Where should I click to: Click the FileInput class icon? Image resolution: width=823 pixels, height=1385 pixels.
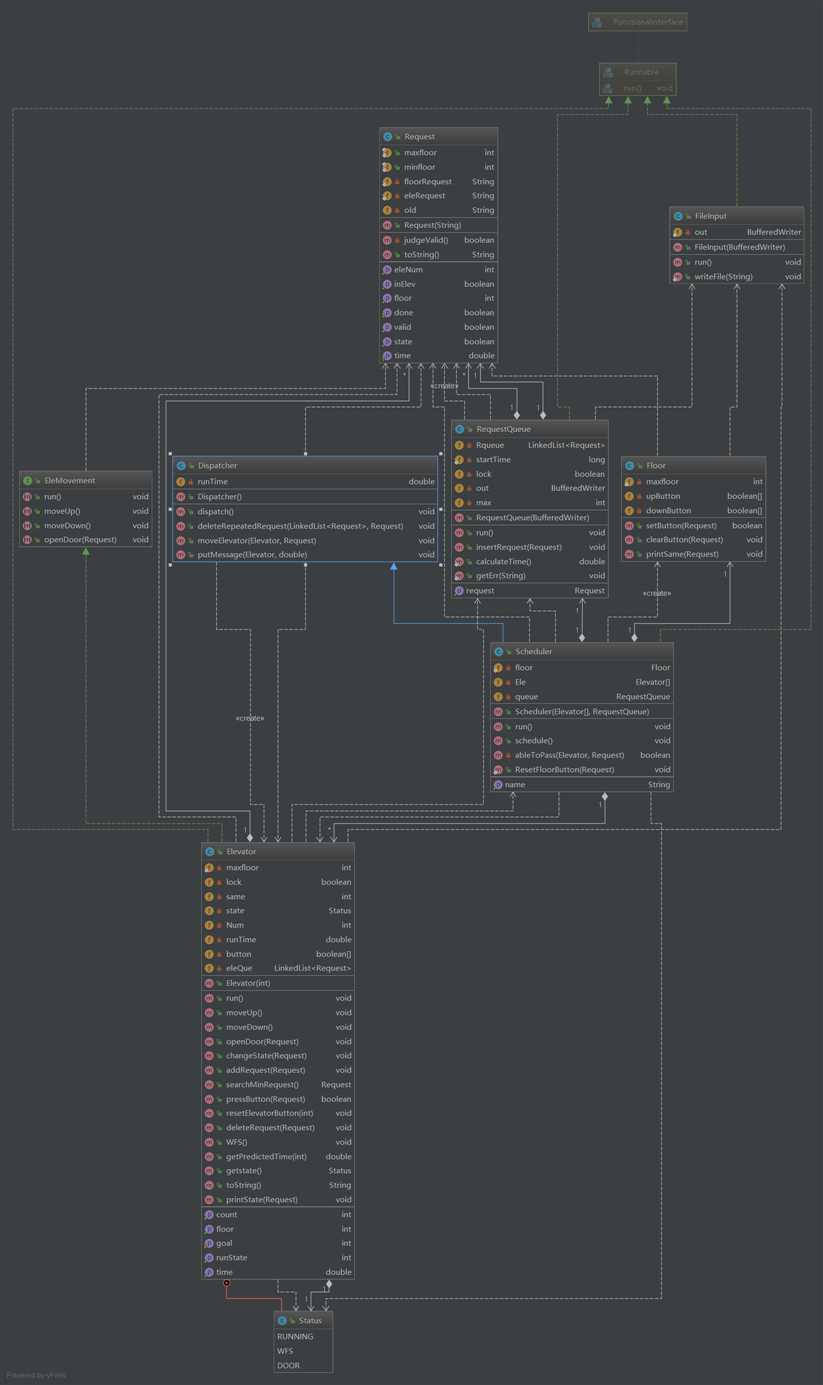tap(677, 216)
